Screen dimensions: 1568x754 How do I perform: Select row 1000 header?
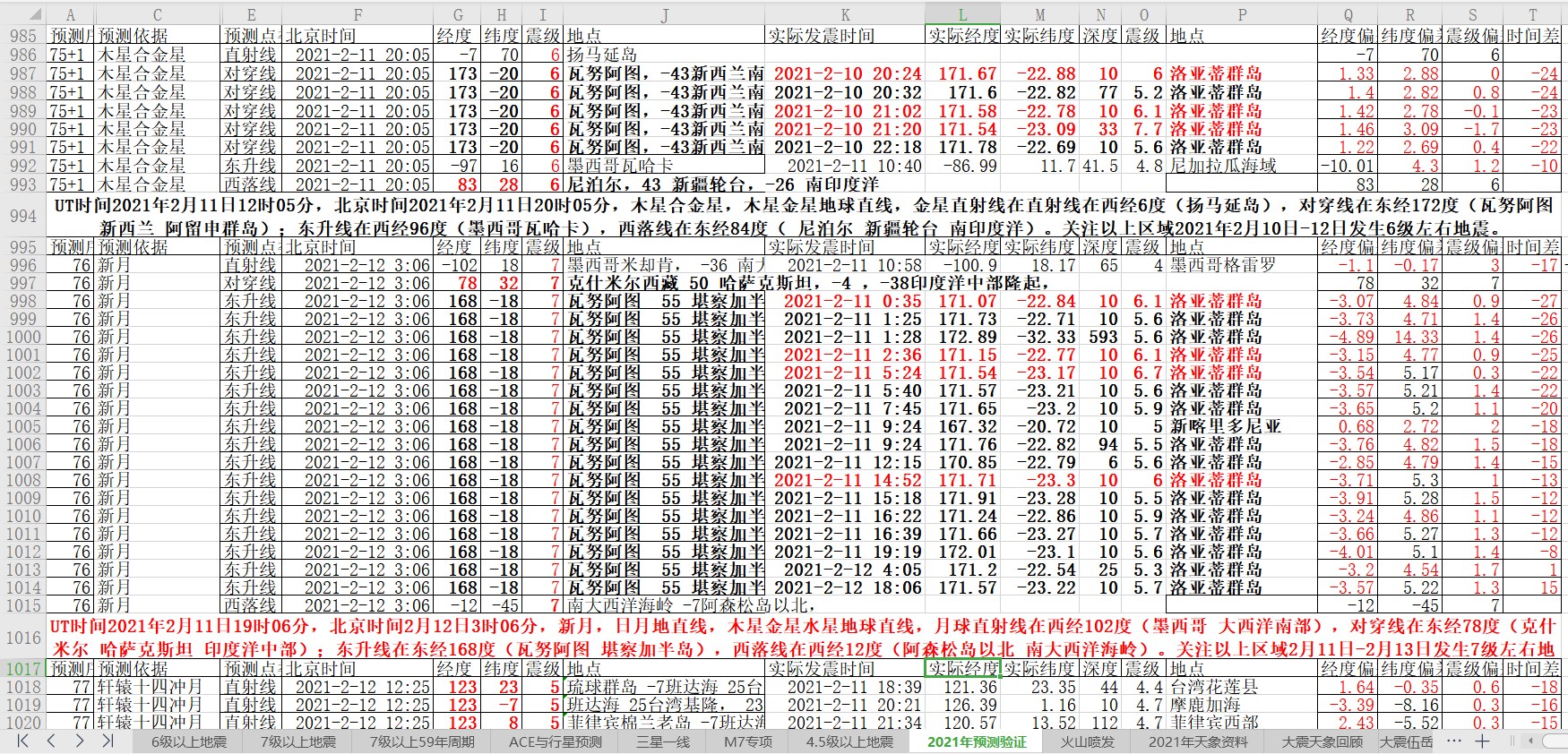pos(22,337)
